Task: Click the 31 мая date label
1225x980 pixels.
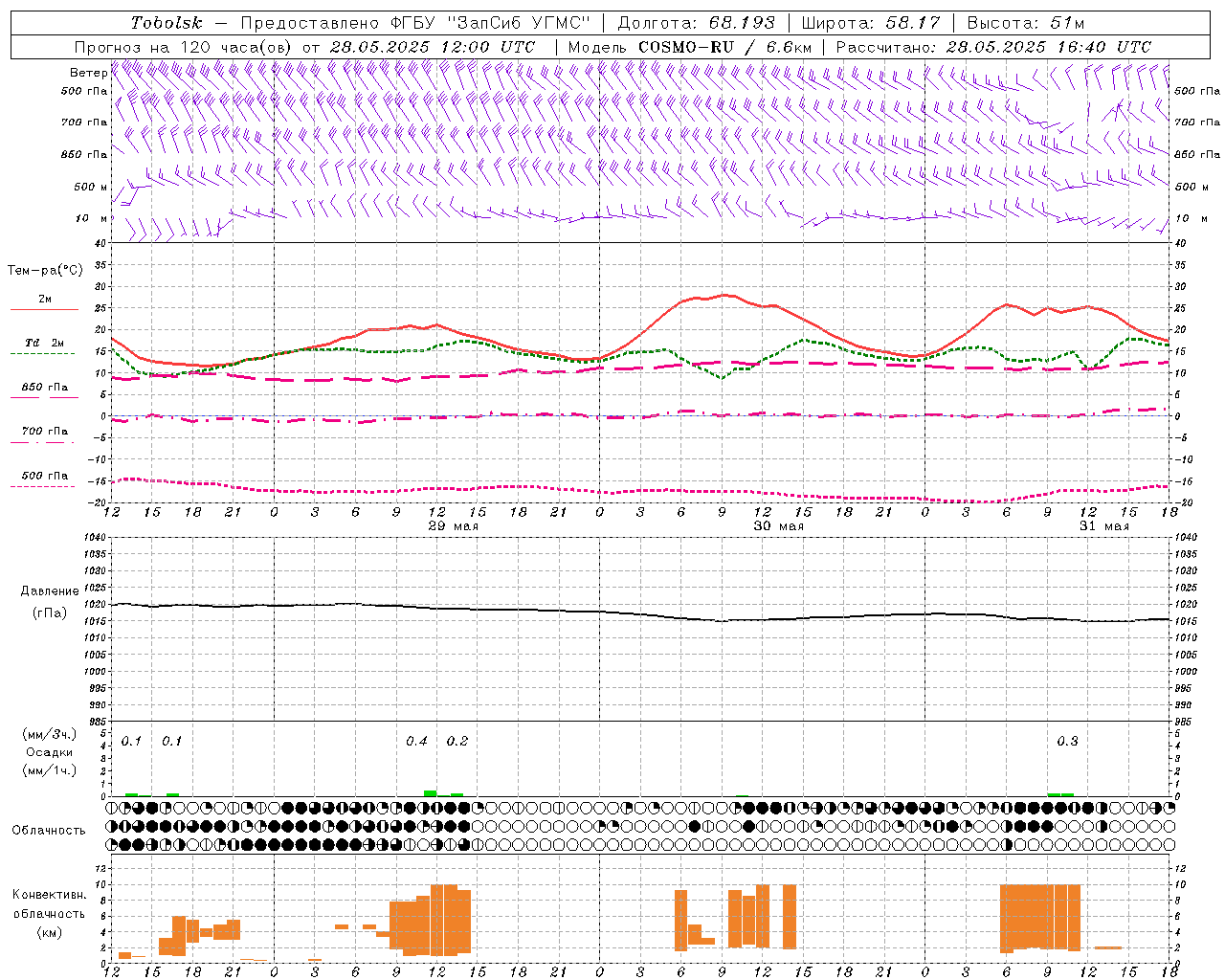Action: [x=1104, y=526]
